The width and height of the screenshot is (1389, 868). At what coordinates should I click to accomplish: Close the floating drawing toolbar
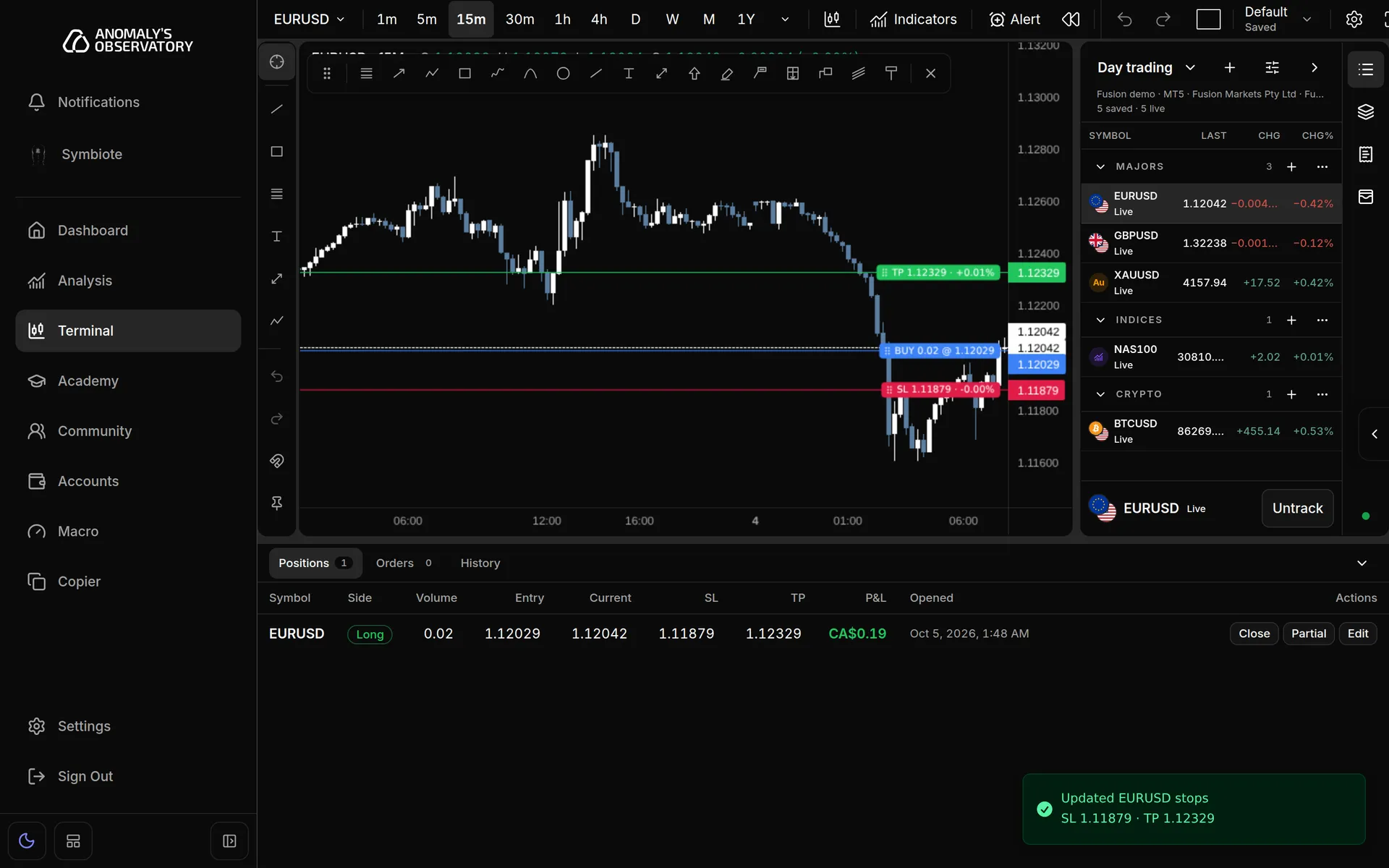(x=930, y=74)
